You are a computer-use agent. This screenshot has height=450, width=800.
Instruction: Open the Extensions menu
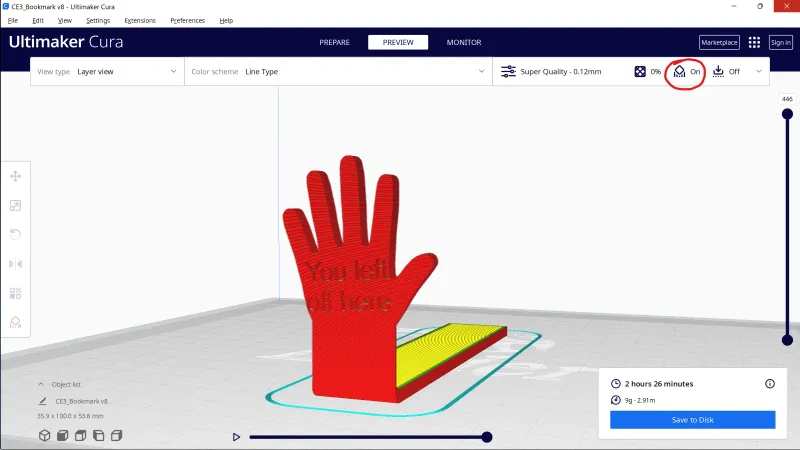[140, 20]
